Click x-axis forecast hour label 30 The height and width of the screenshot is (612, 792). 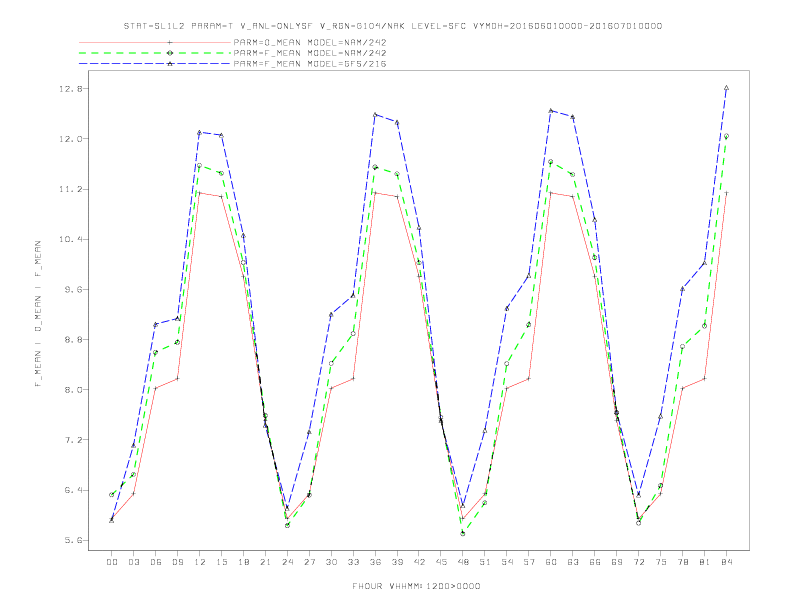tap(331, 562)
